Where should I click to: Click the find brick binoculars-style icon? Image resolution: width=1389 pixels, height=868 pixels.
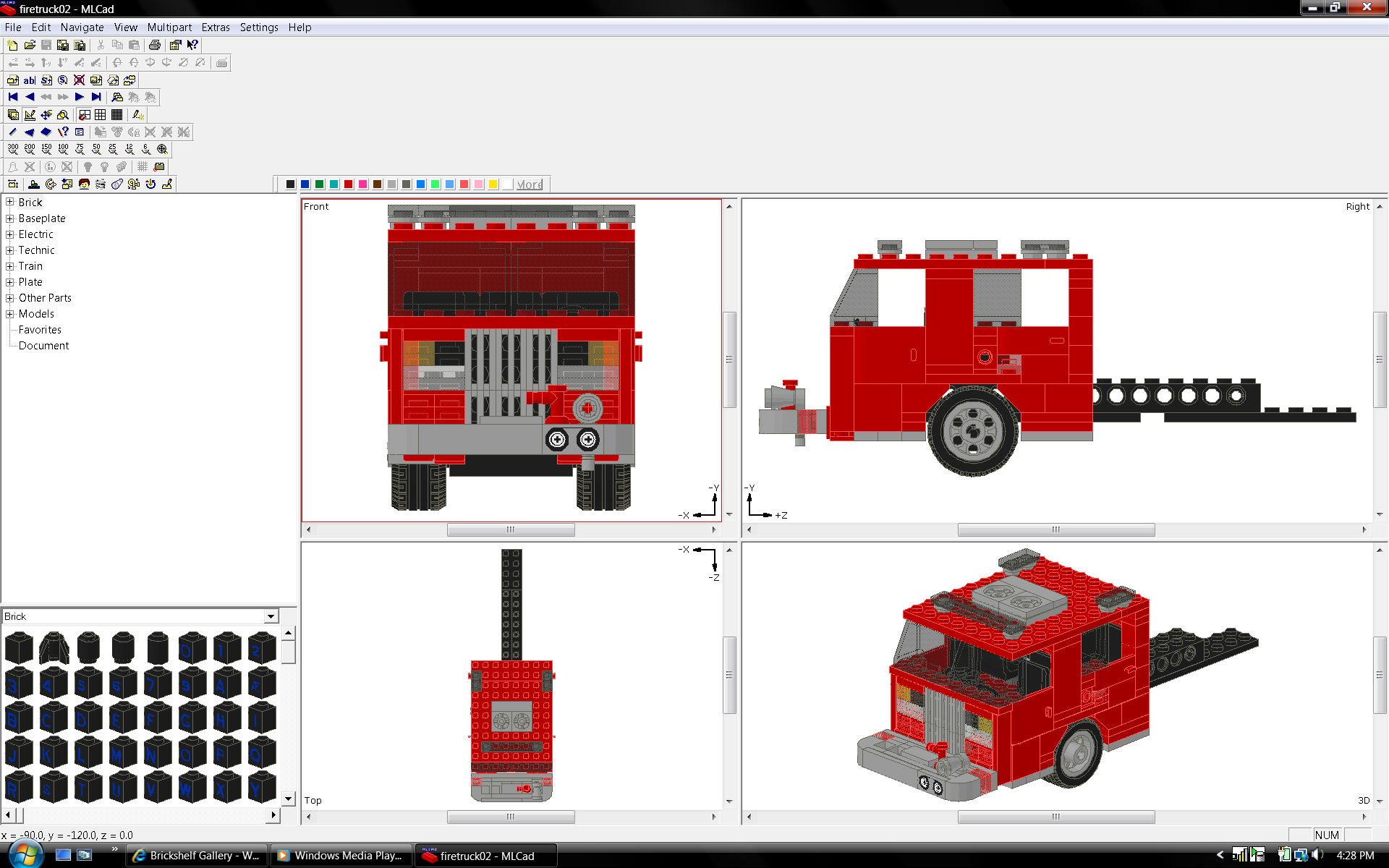[117, 97]
